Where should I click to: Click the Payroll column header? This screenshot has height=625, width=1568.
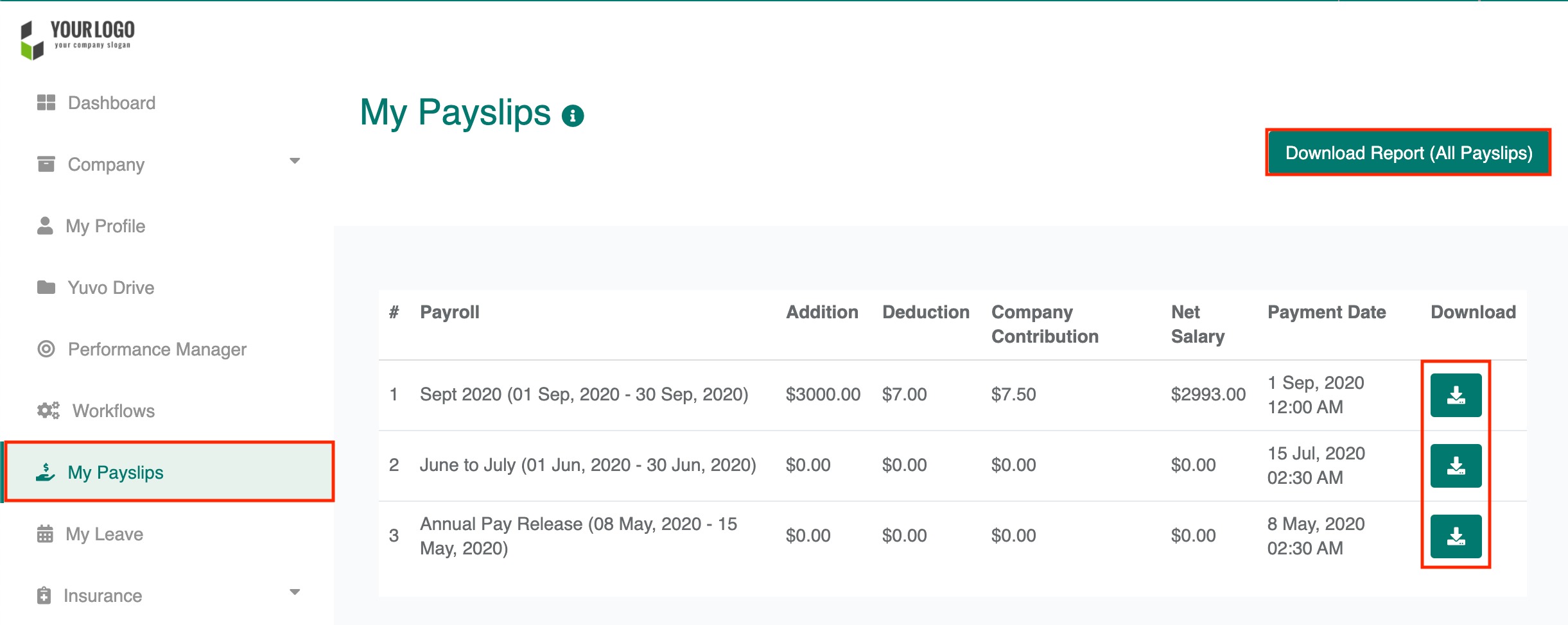pos(449,312)
